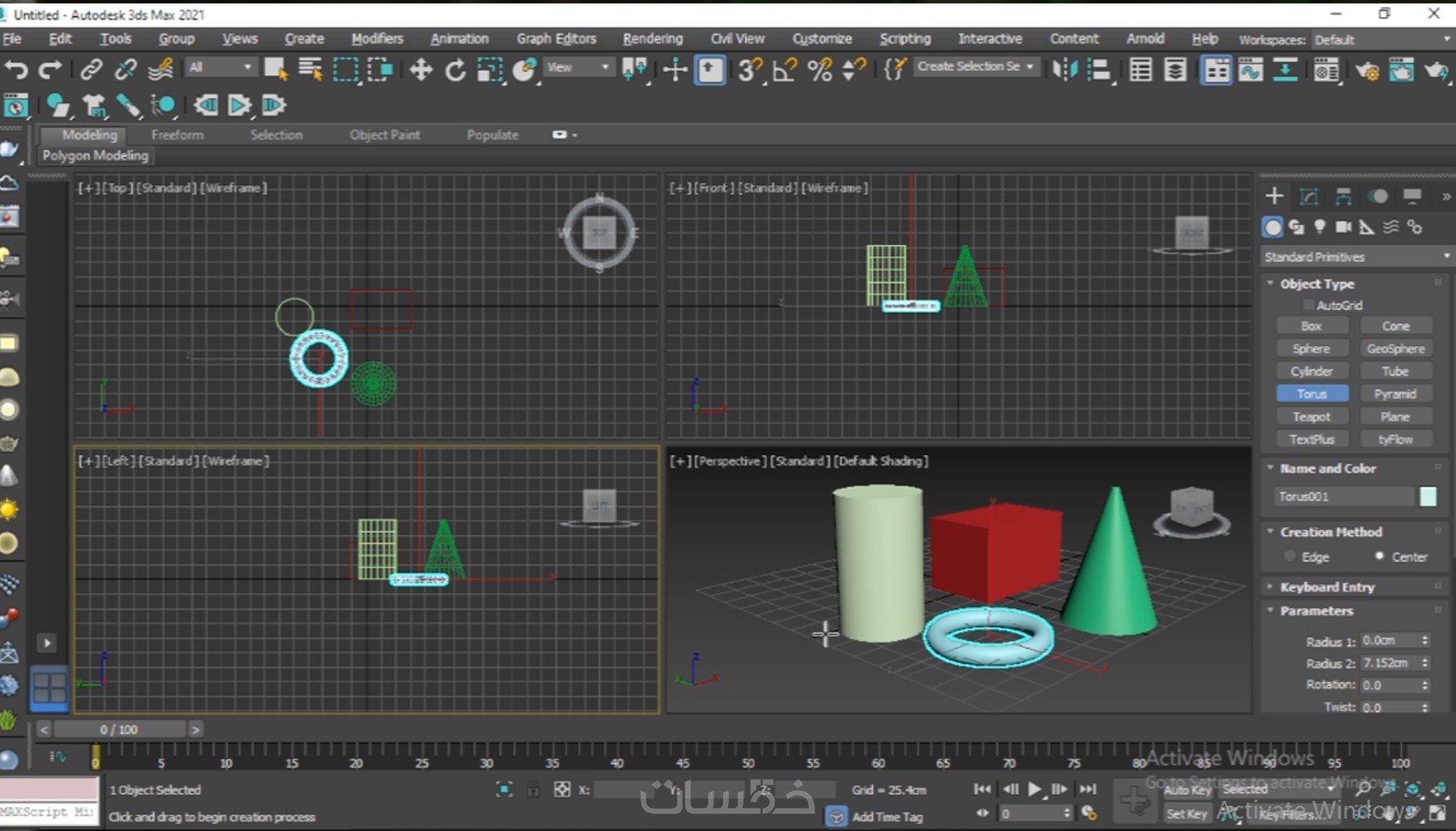Enable the AutoGrid checkbox
This screenshot has width=1456, height=831.
(1308, 305)
